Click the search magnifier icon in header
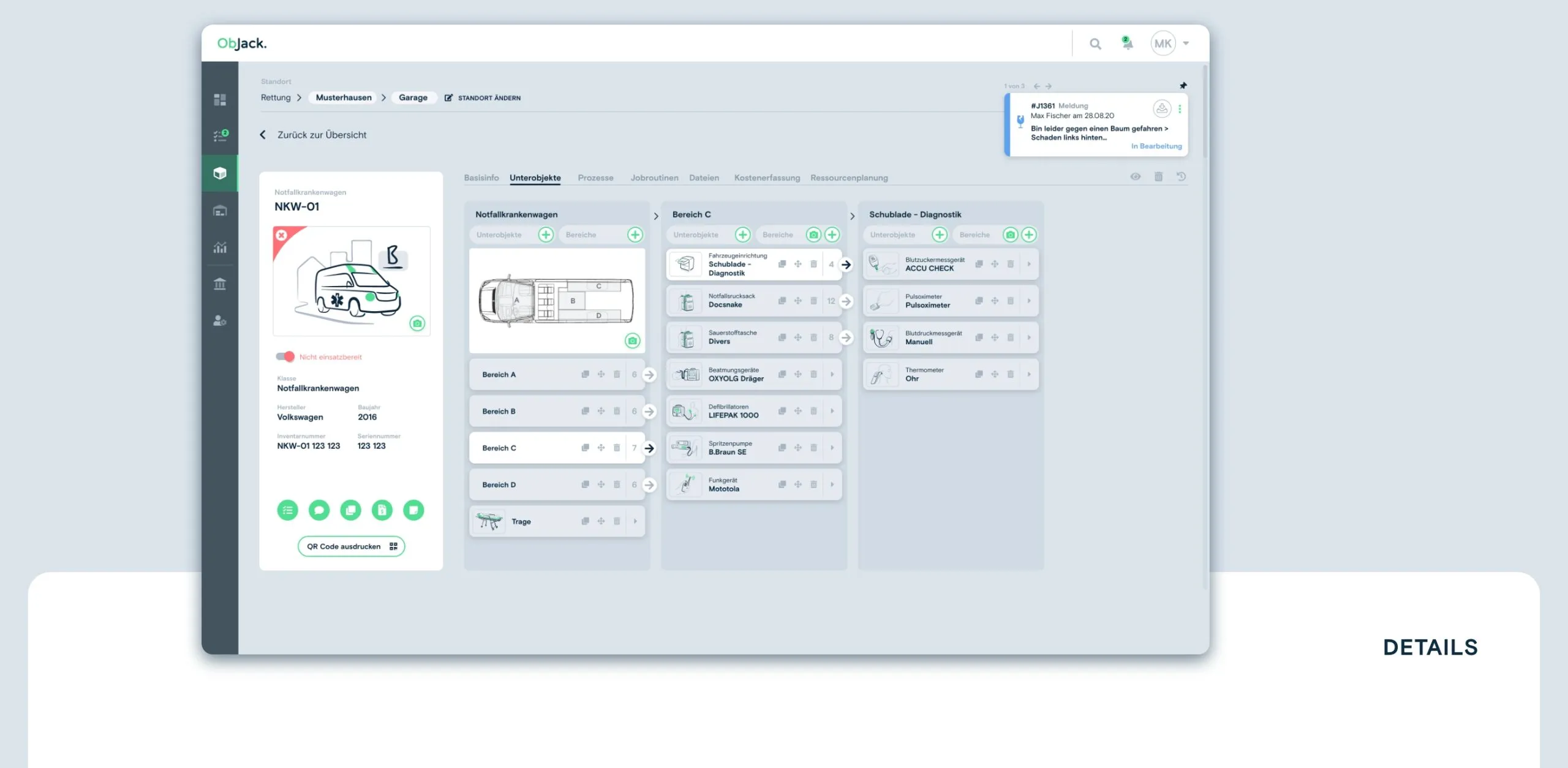1568x768 pixels. pyautogui.click(x=1095, y=43)
